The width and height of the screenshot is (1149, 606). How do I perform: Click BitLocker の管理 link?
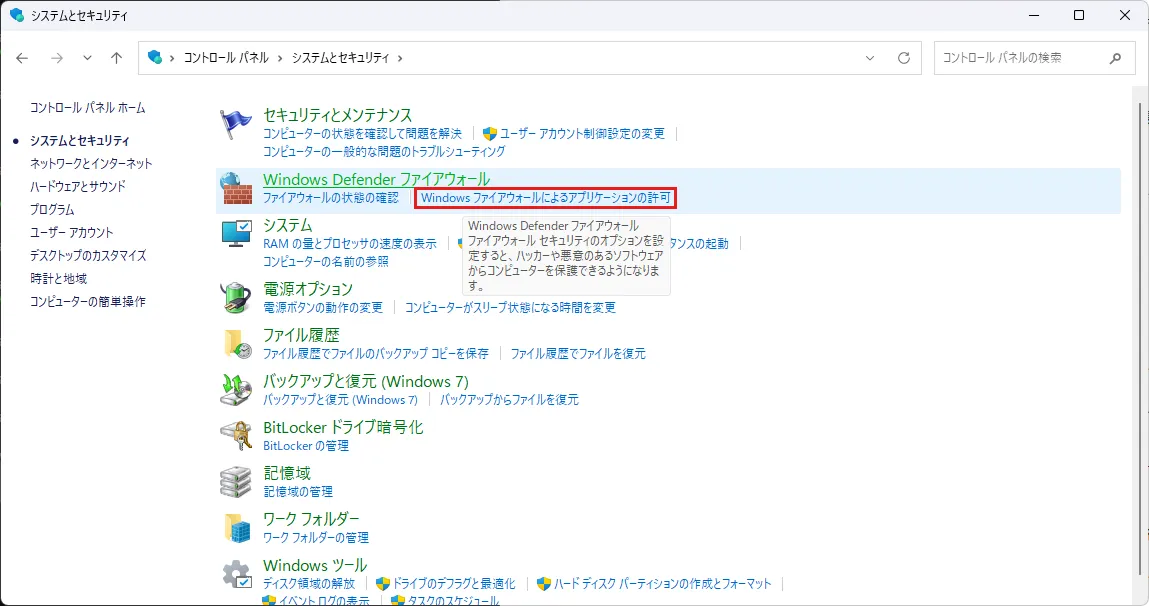[306, 446]
